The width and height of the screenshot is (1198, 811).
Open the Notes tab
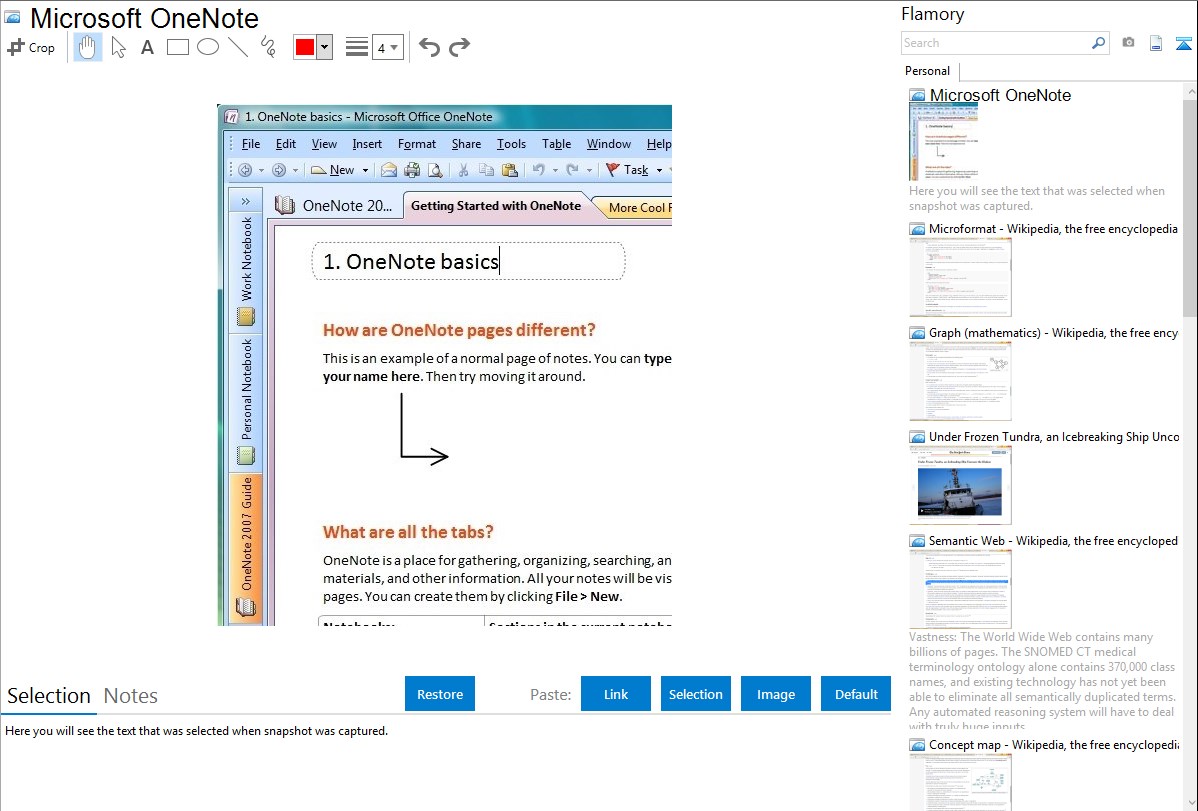coord(131,696)
